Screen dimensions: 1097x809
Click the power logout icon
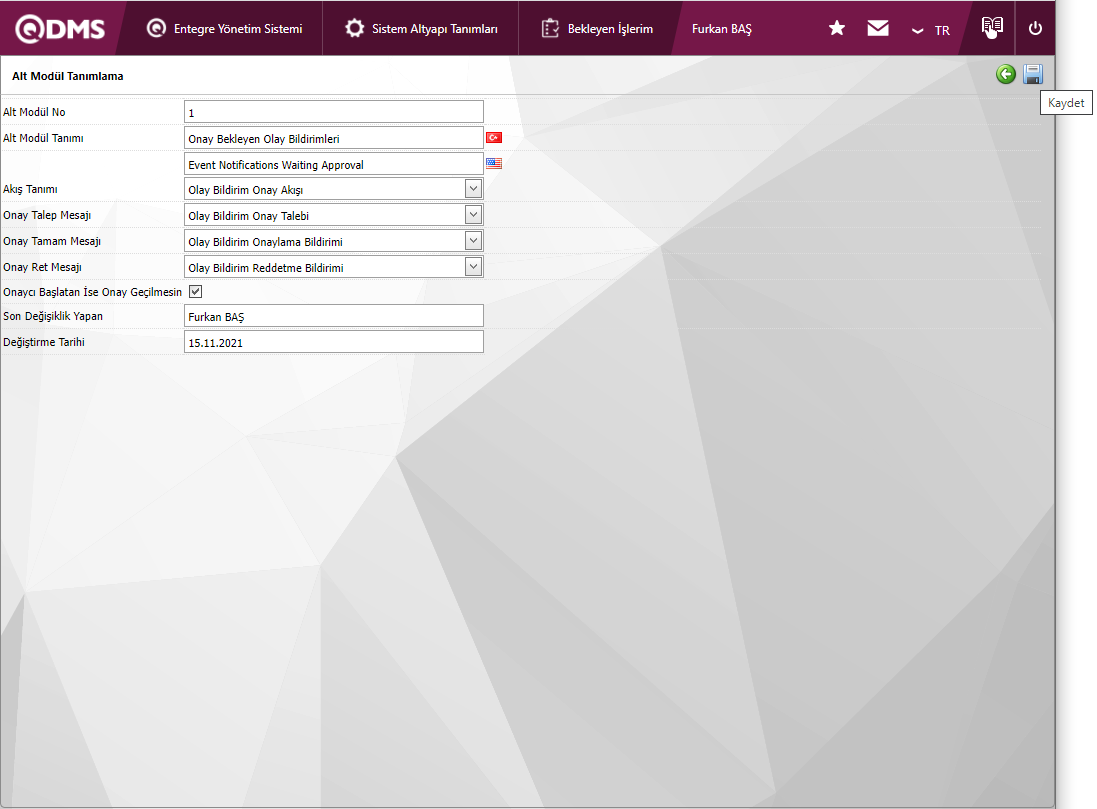click(1035, 28)
